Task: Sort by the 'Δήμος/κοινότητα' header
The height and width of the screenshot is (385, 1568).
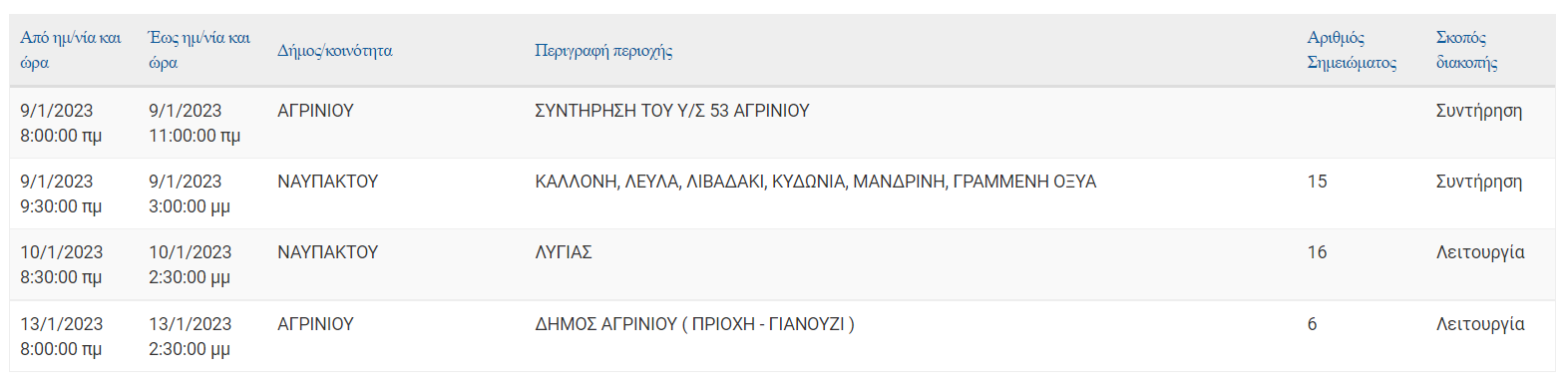Action: coord(334,50)
